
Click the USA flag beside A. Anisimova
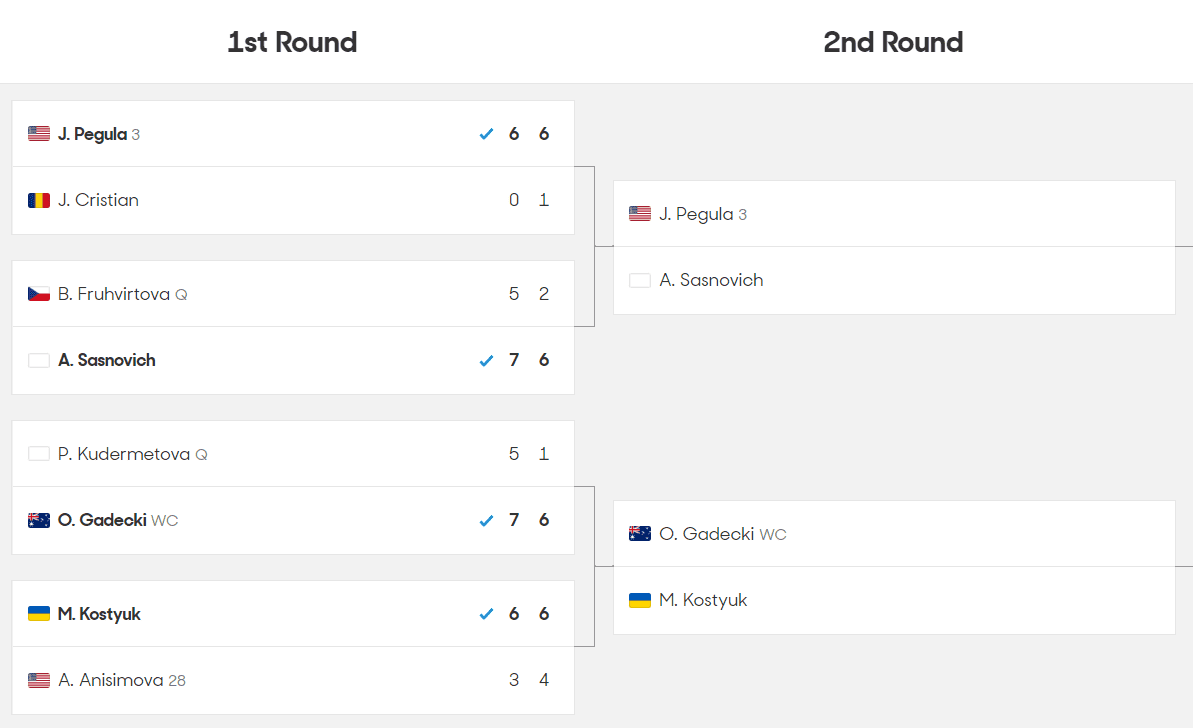tap(39, 680)
